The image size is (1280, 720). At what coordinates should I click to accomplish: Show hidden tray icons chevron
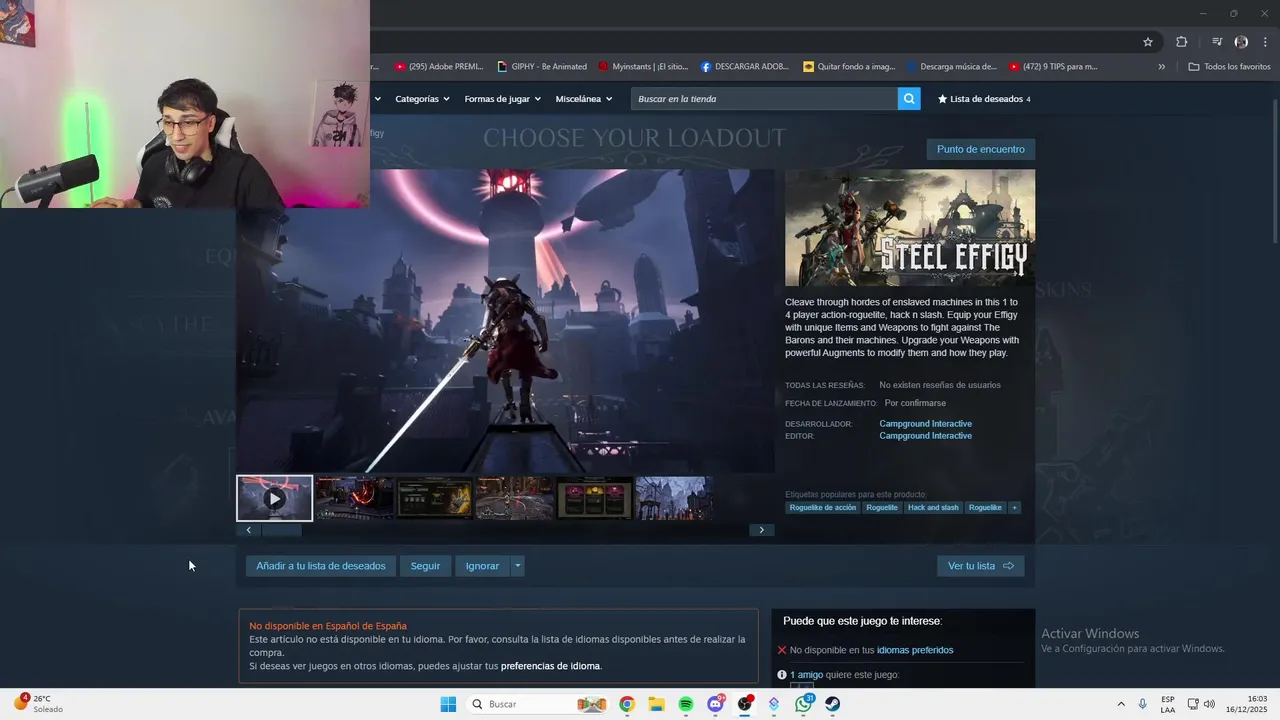point(1121,704)
